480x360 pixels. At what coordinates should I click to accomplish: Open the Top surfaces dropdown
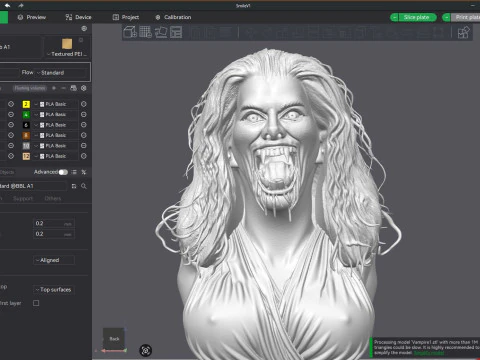tap(54, 289)
